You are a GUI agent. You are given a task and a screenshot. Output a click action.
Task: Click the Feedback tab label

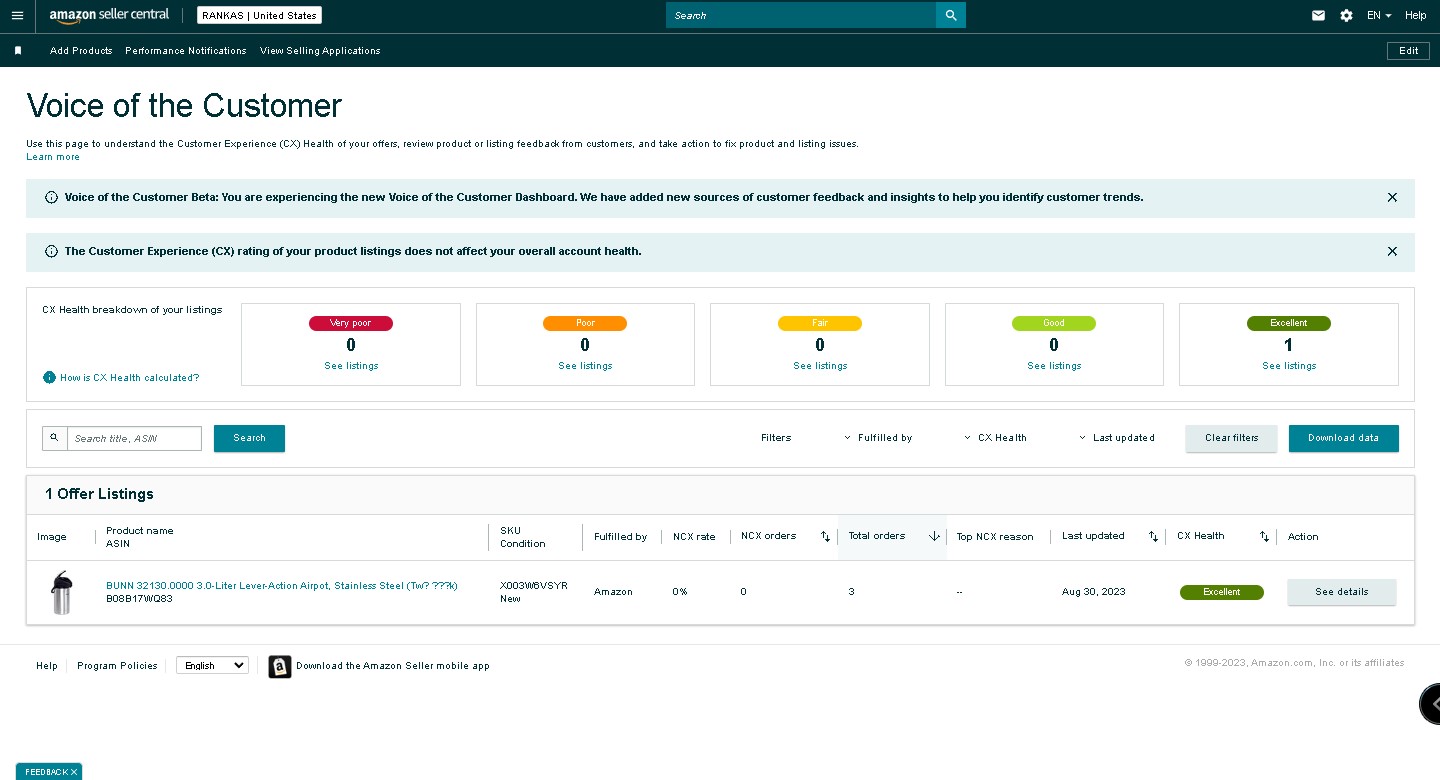click(46, 772)
